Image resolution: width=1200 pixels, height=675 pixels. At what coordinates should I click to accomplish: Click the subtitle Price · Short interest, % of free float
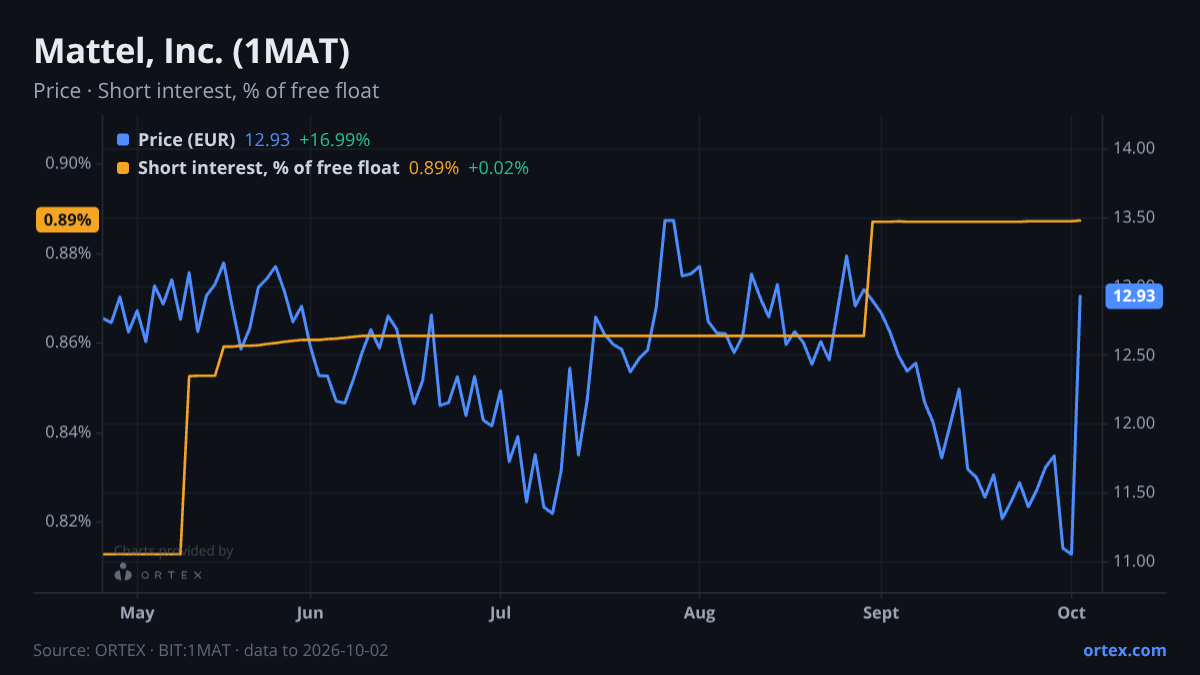pyautogui.click(x=206, y=91)
